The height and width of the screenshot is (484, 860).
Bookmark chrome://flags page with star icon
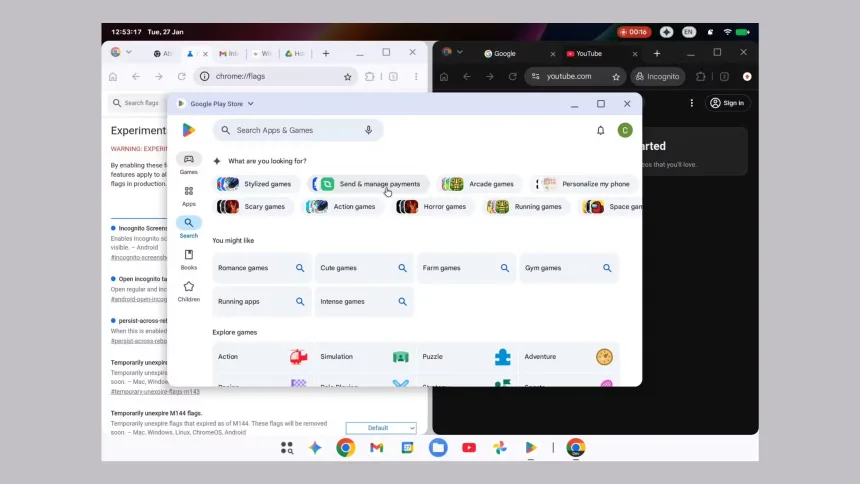pyautogui.click(x=348, y=77)
